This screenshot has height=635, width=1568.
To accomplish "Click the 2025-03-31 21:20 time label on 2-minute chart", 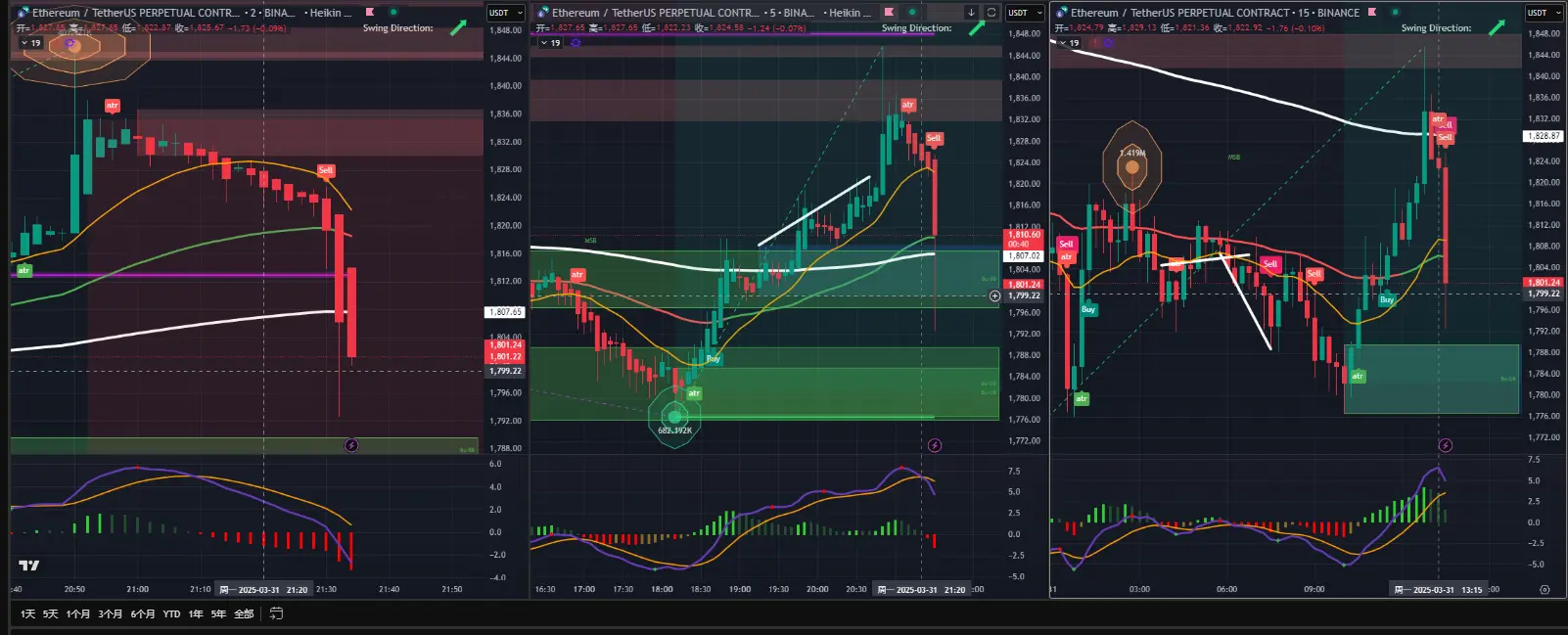I will (x=263, y=589).
